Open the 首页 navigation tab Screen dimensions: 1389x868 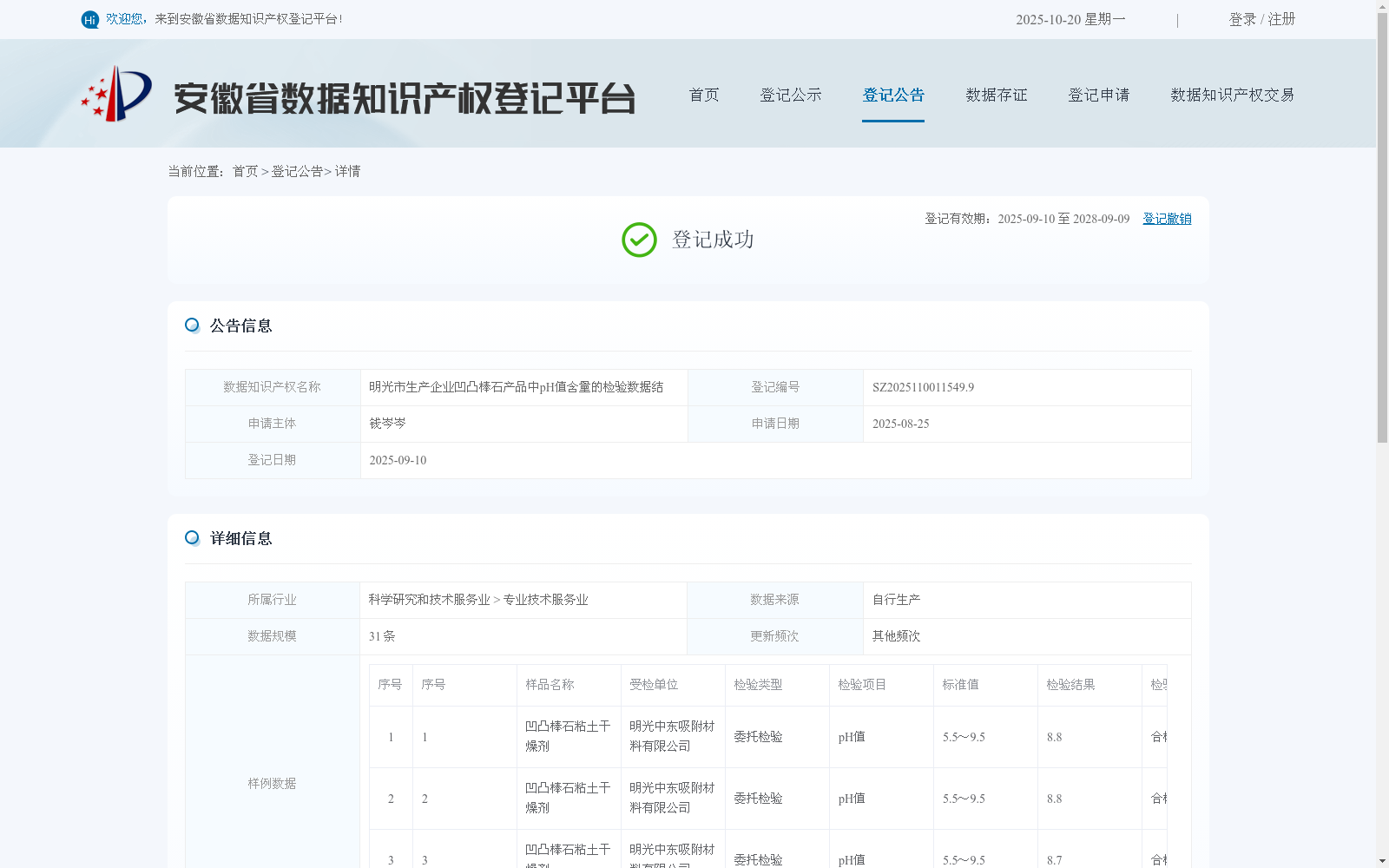pyautogui.click(x=704, y=95)
